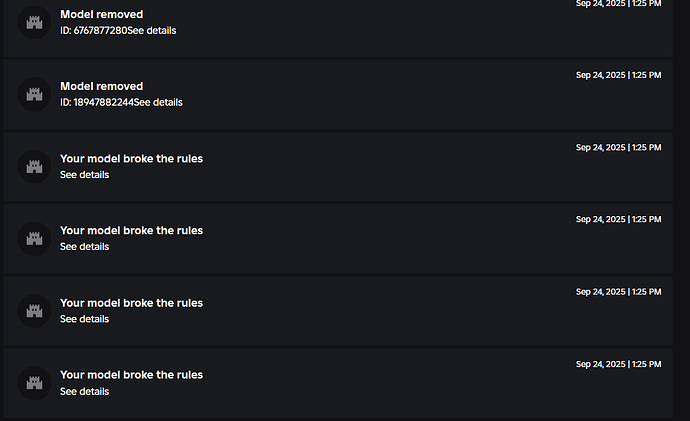Viewport: 690px width, 421px height.
Task: Click the timestamp on the ID 18947882244 notification
Action: pos(618,75)
